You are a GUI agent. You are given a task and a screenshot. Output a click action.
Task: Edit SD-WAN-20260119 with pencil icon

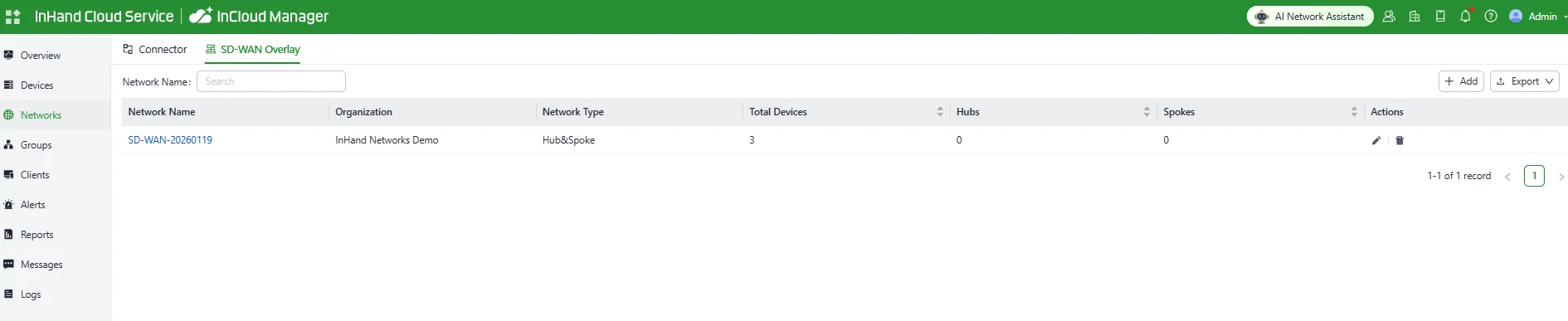point(1376,140)
